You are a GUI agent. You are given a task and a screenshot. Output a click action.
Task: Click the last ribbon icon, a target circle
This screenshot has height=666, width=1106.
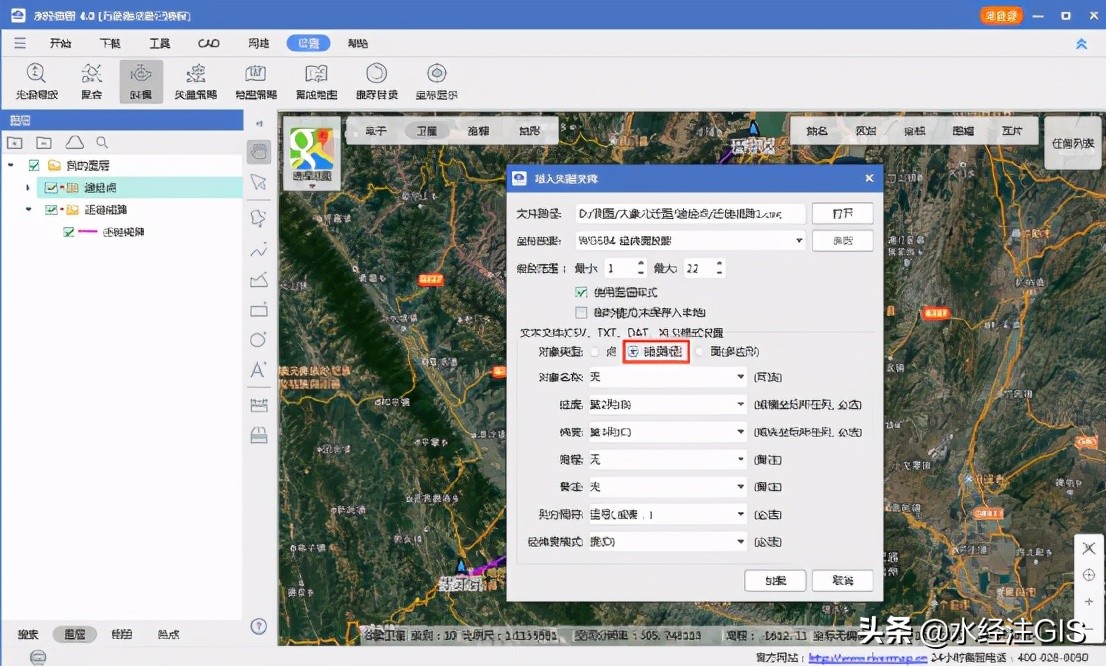click(437, 73)
